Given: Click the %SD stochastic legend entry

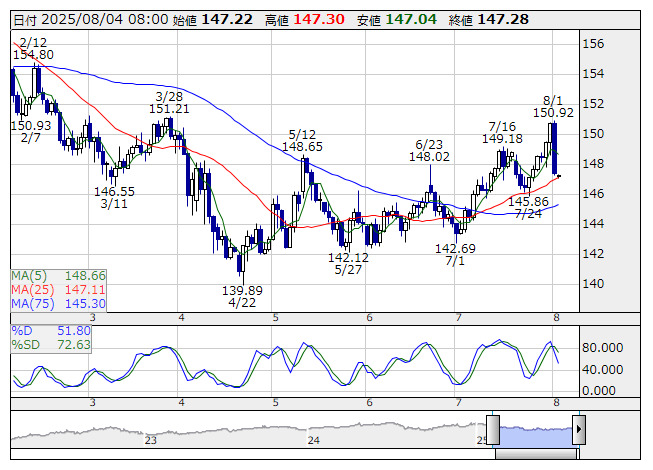Looking at the screenshot, I should point(51,344).
